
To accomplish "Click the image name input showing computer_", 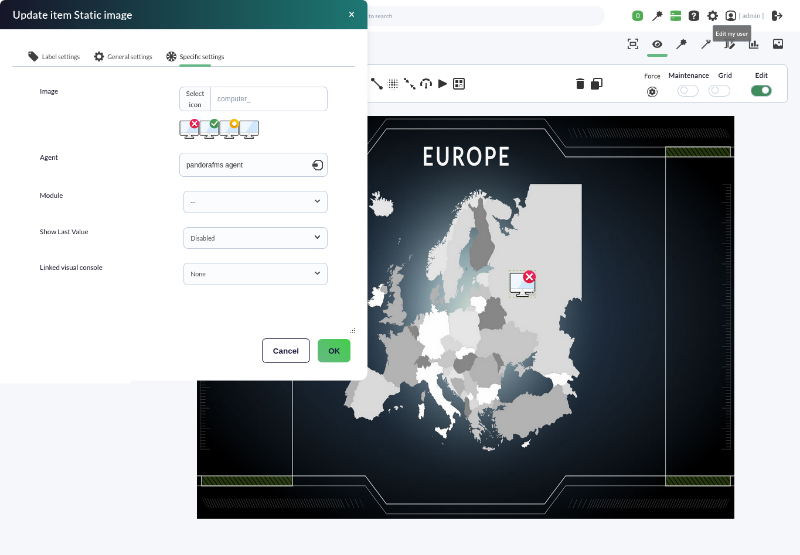I will click(x=269, y=99).
